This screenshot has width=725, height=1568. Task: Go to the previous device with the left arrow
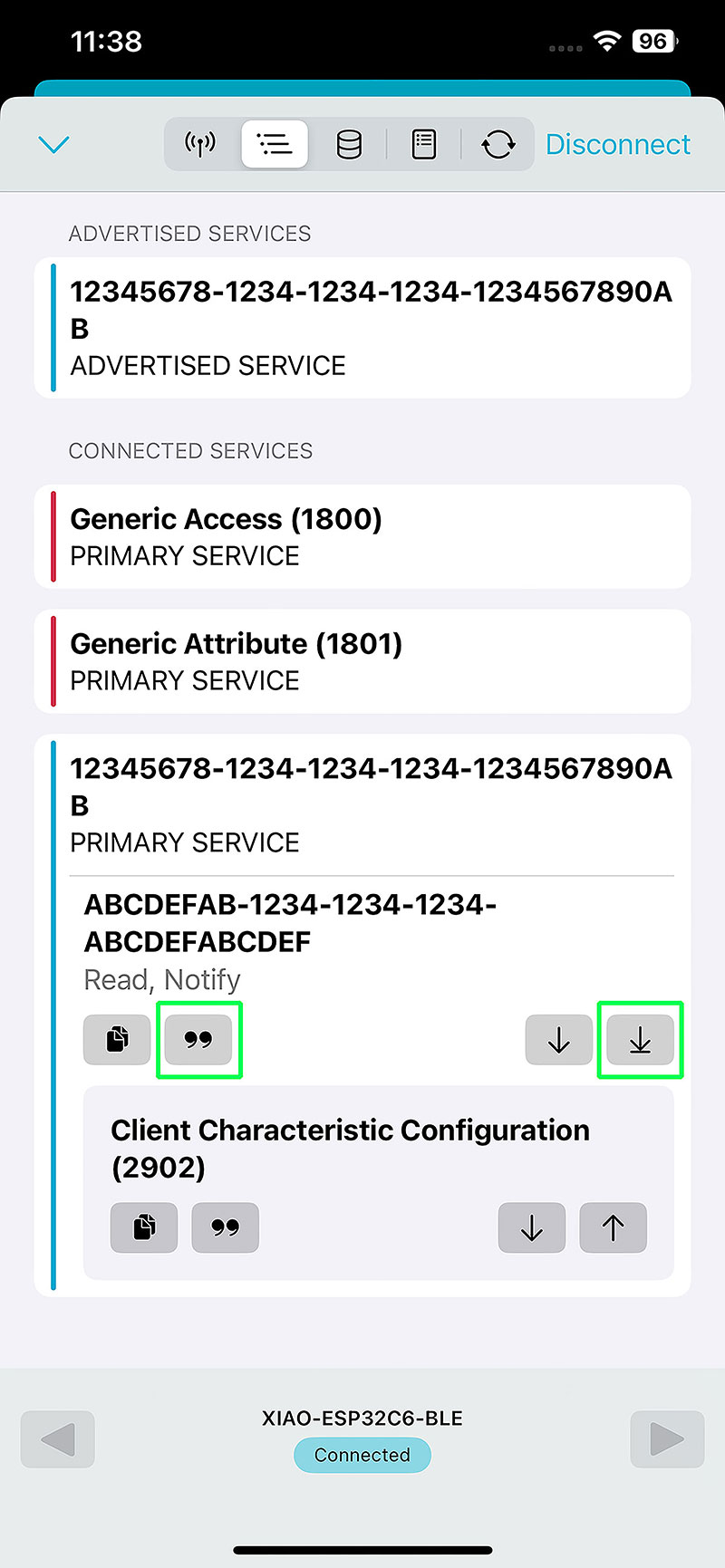(x=58, y=1438)
